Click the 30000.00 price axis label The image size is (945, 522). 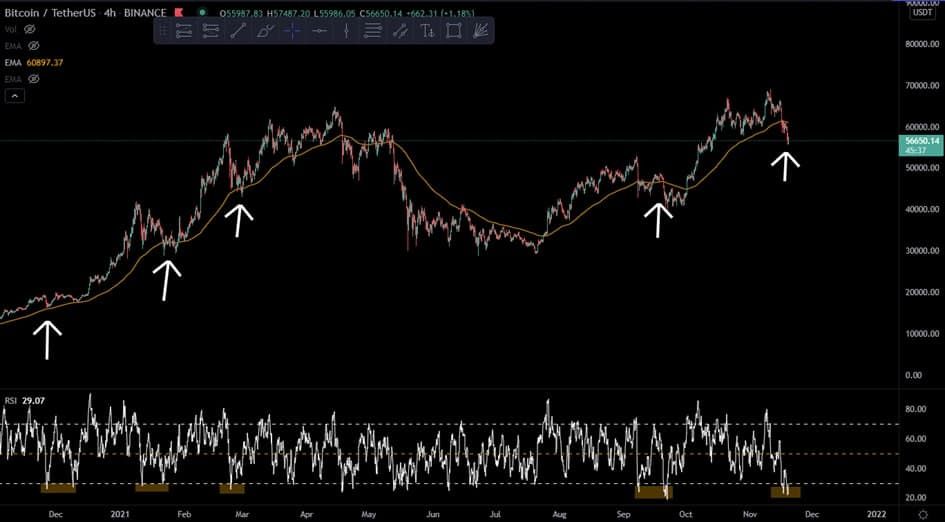click(x=922, y=251)
